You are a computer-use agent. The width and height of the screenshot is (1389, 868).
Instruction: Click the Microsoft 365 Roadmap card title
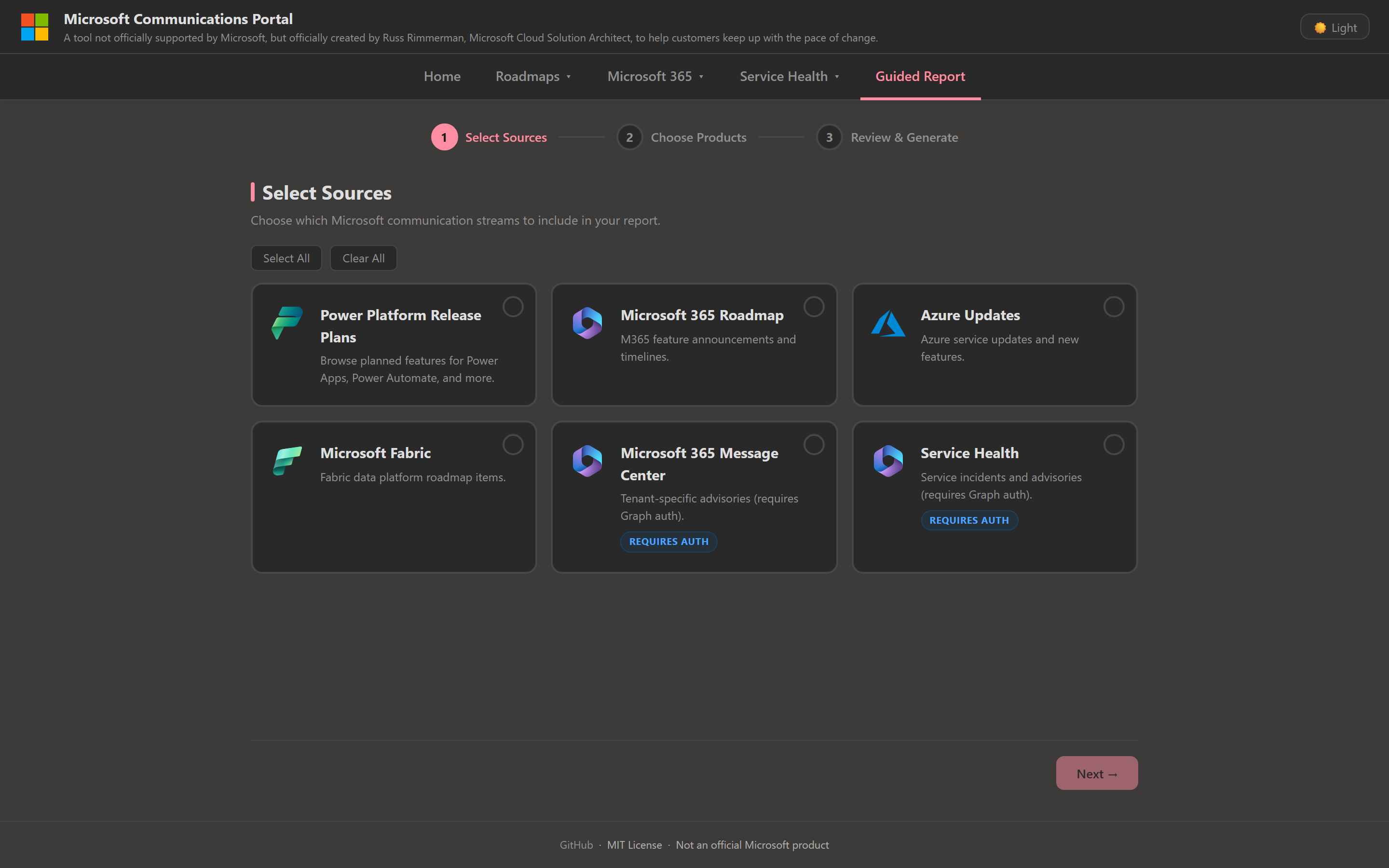pyautogui.click(x=702, y=315)
